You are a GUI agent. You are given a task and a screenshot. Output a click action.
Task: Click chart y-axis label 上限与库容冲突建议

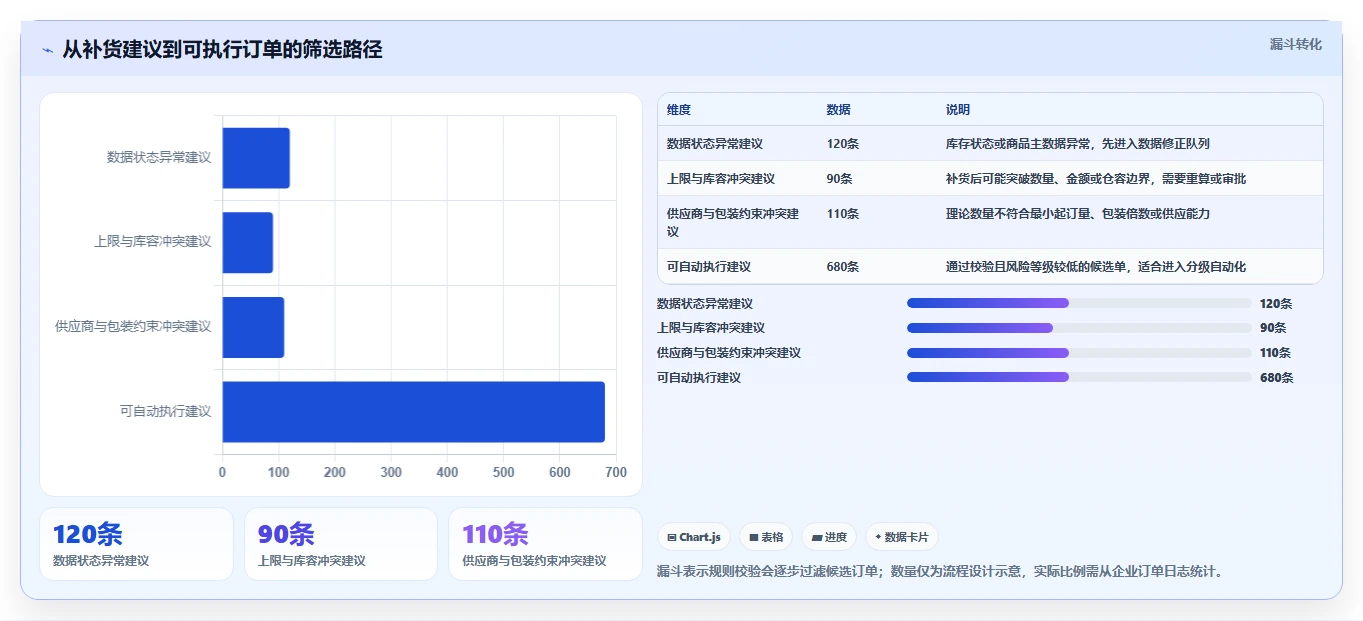(x=153, y=242)
